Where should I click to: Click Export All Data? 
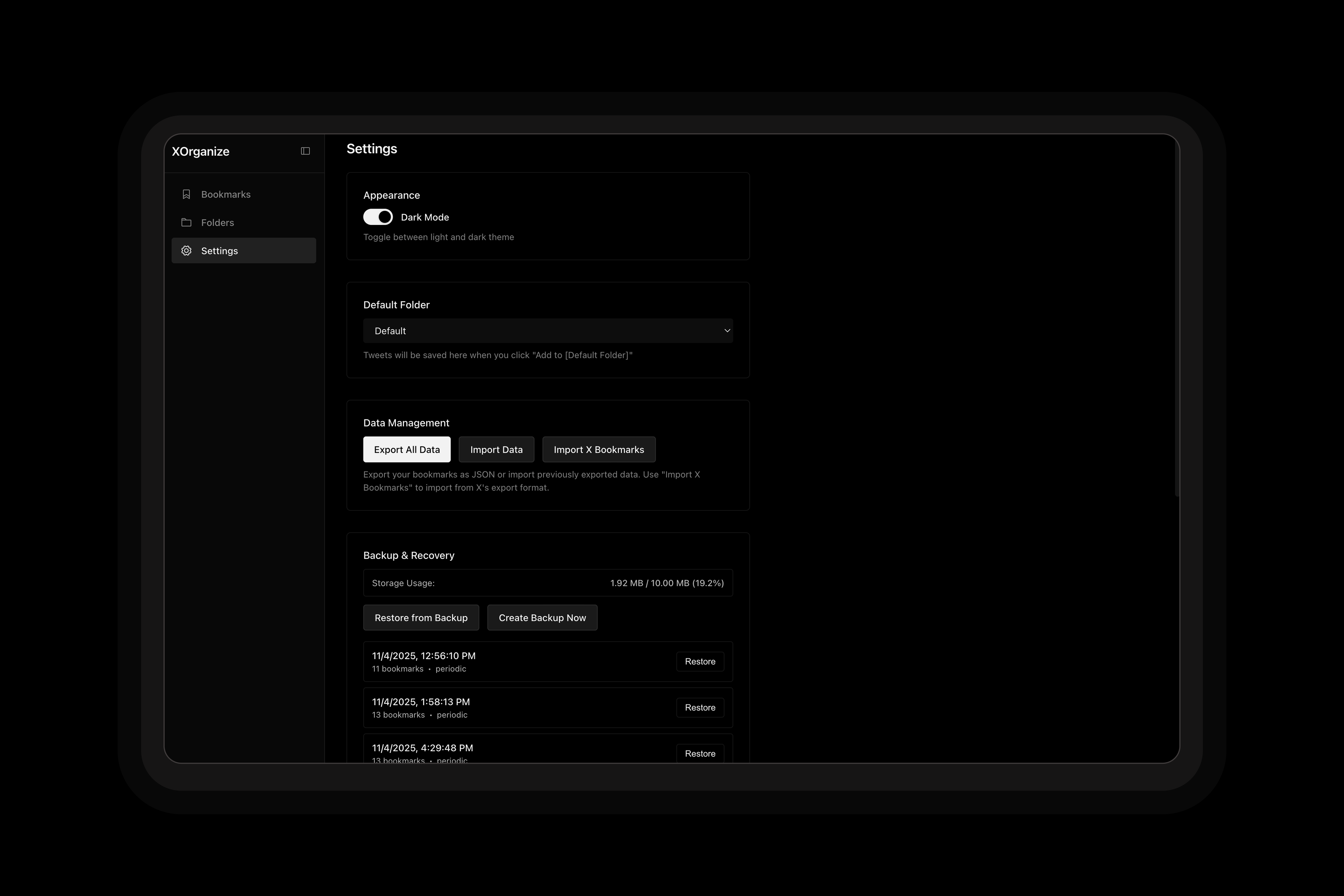tap(406, 449)
